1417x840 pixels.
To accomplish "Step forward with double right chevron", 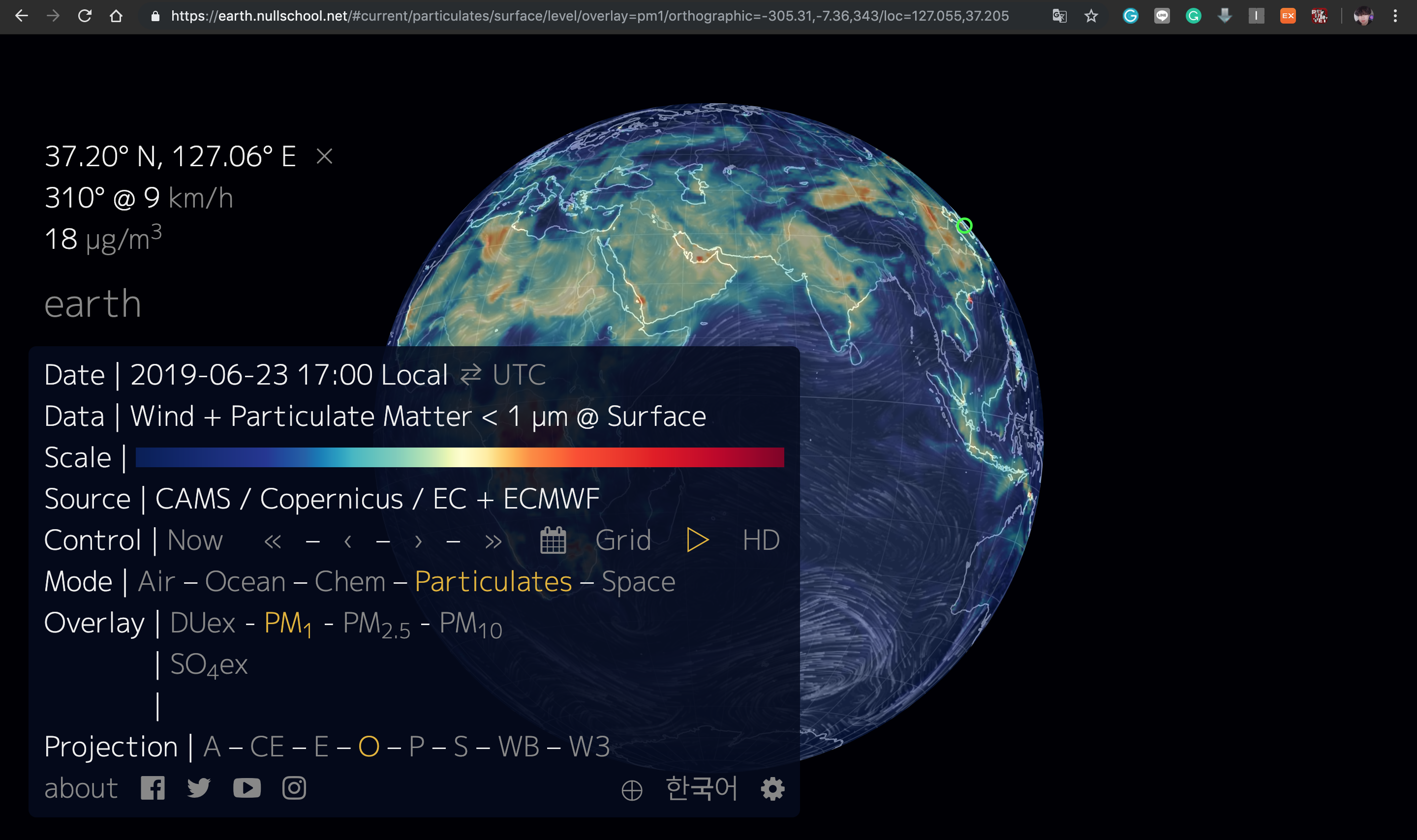I will click(493, 541).
